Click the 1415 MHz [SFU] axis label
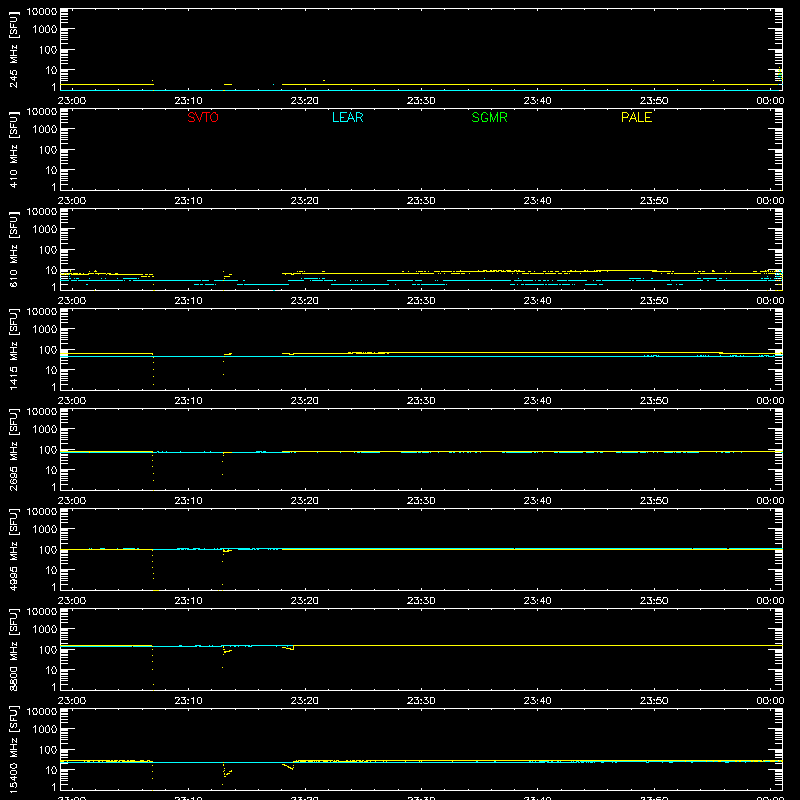Screen dimensions: 800x800 tap(13, 349)
